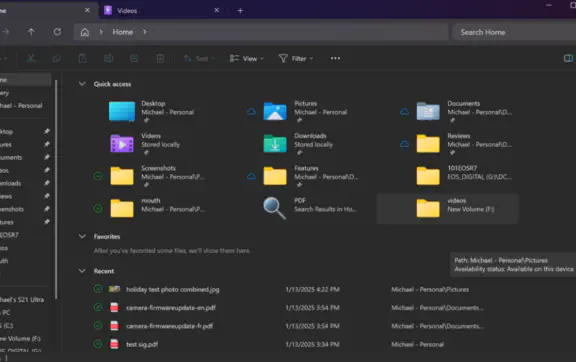Click synced checkmark beside Screenshots folder

click(x=98, y=176)
